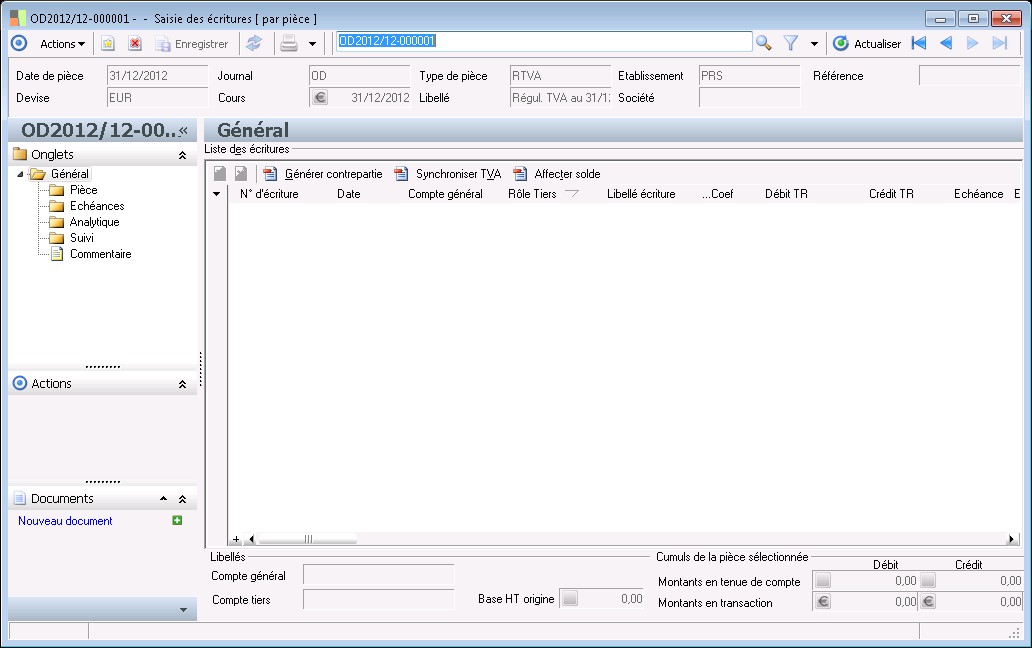Click the horizontal scrollbar thumb
The height and width of the screenshot is (648, 1032).
click(x=307, y=539)
